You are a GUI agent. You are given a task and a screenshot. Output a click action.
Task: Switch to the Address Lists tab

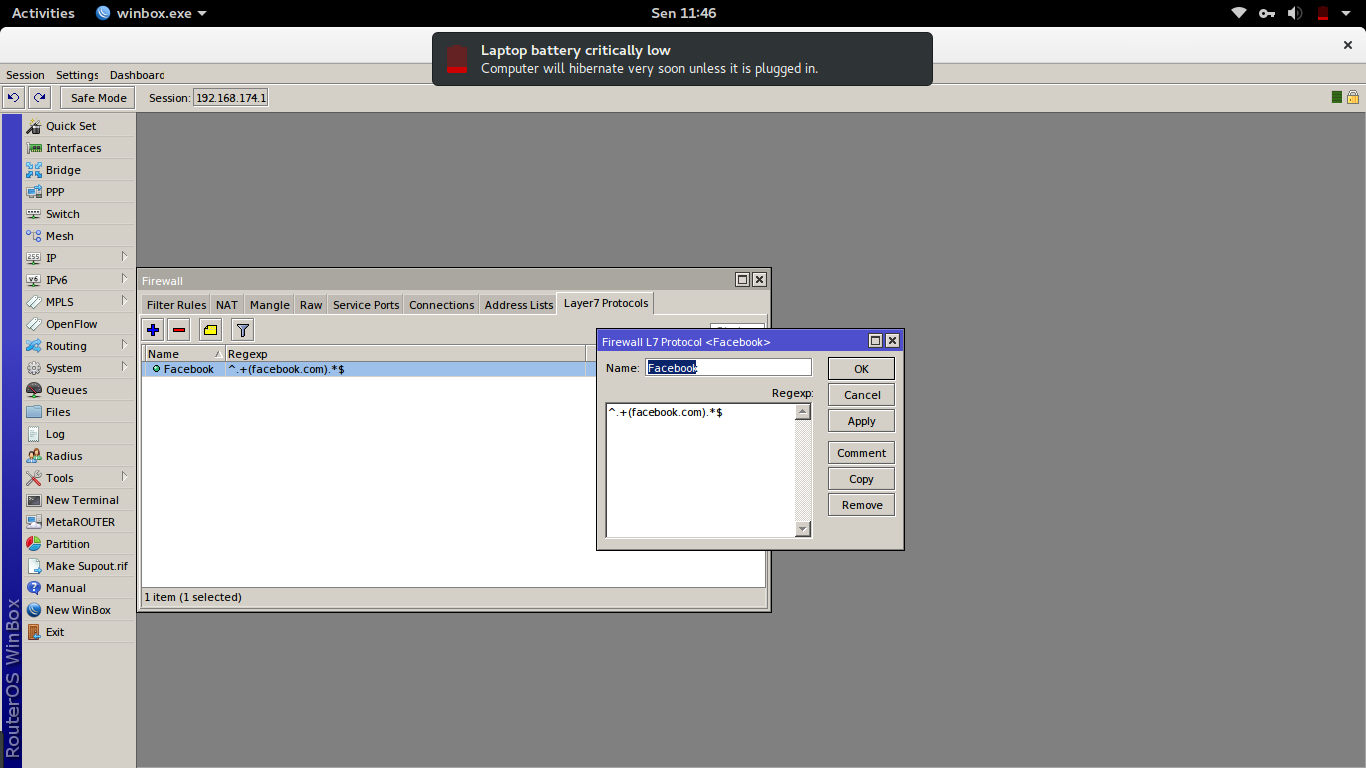click(518, 305)
